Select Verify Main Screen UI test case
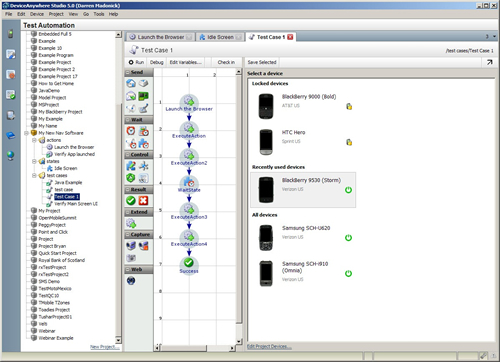500x362 pixels. 76,204
